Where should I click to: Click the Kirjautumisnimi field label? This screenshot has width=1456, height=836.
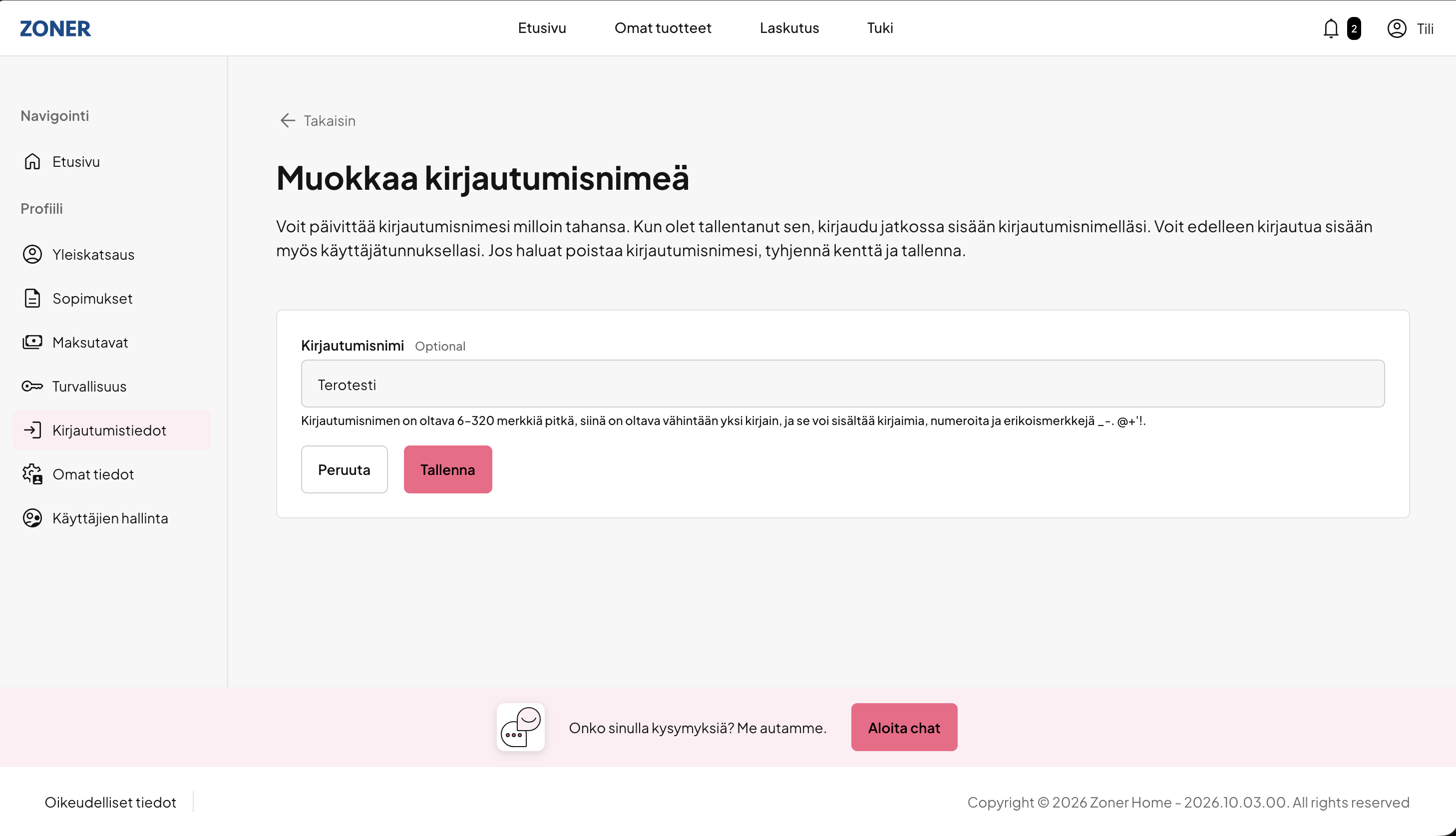click(x=353, y=345)
